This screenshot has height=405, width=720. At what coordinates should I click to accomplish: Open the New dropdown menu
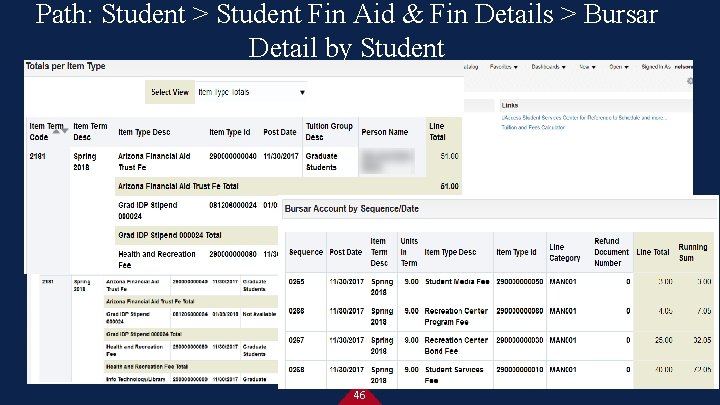[x=587, y=67]
